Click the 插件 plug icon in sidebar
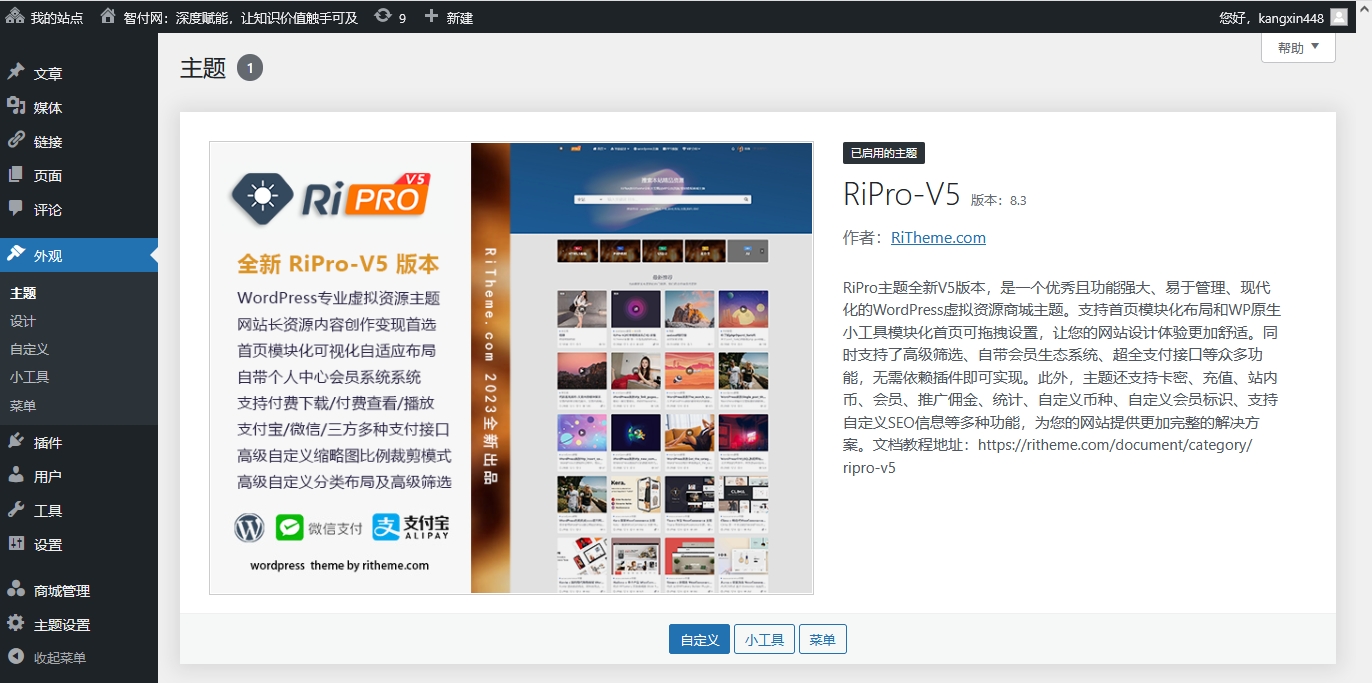 (16, 441)
